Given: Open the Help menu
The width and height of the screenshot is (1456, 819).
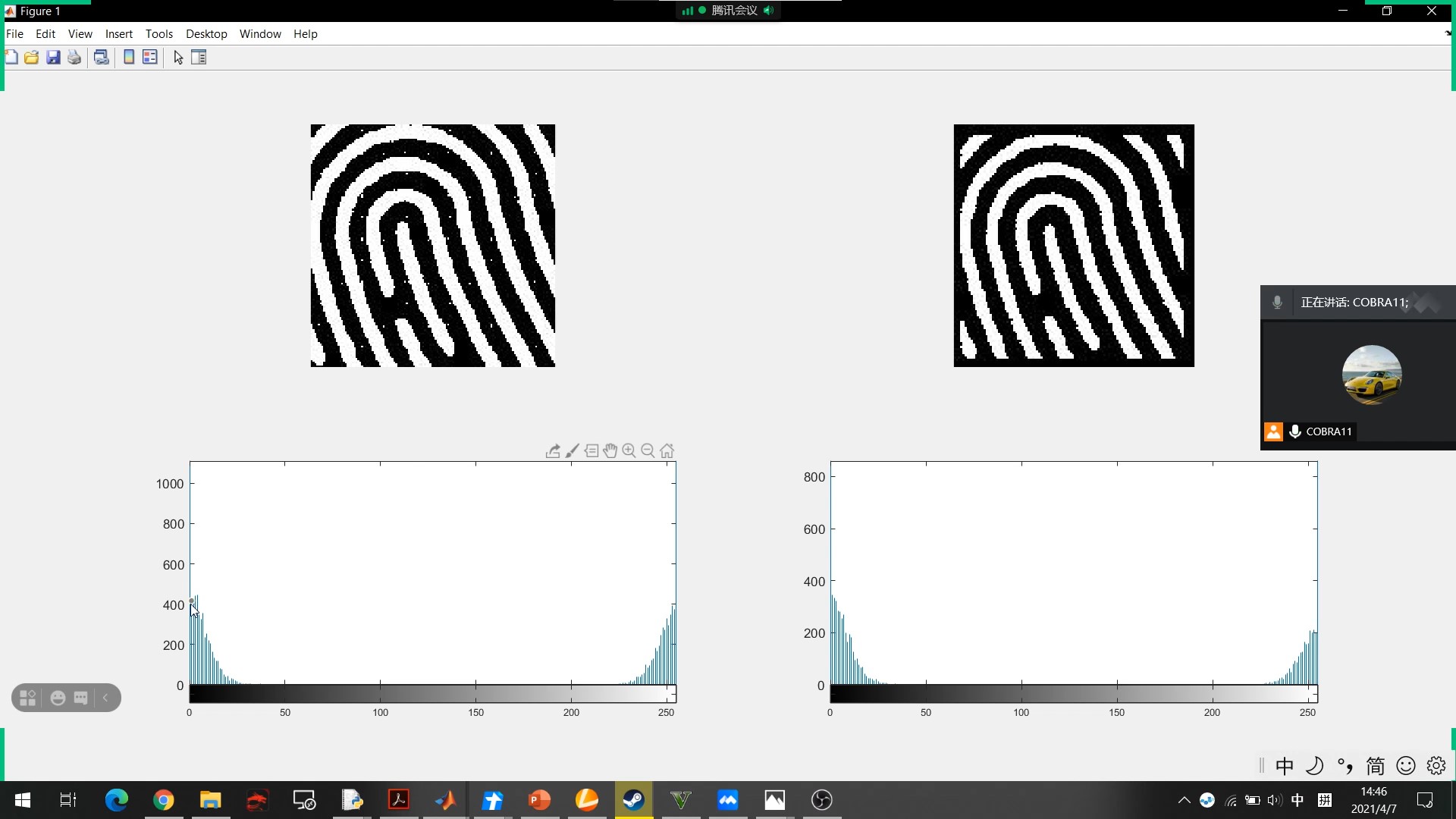Looking at the screenshot, I should click(x=306, y=33).
